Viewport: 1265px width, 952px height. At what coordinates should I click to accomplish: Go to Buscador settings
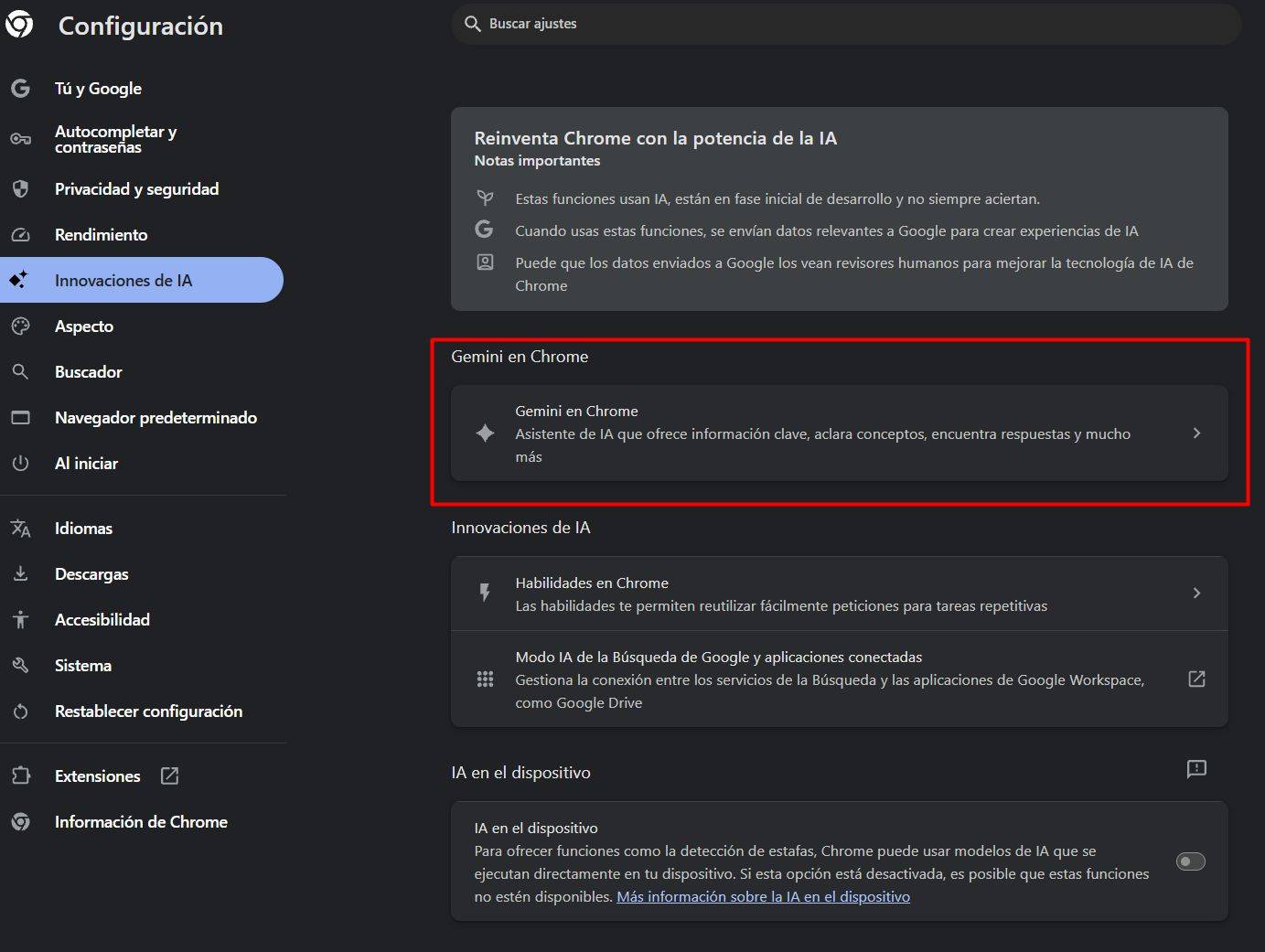[x=142, y=372]
